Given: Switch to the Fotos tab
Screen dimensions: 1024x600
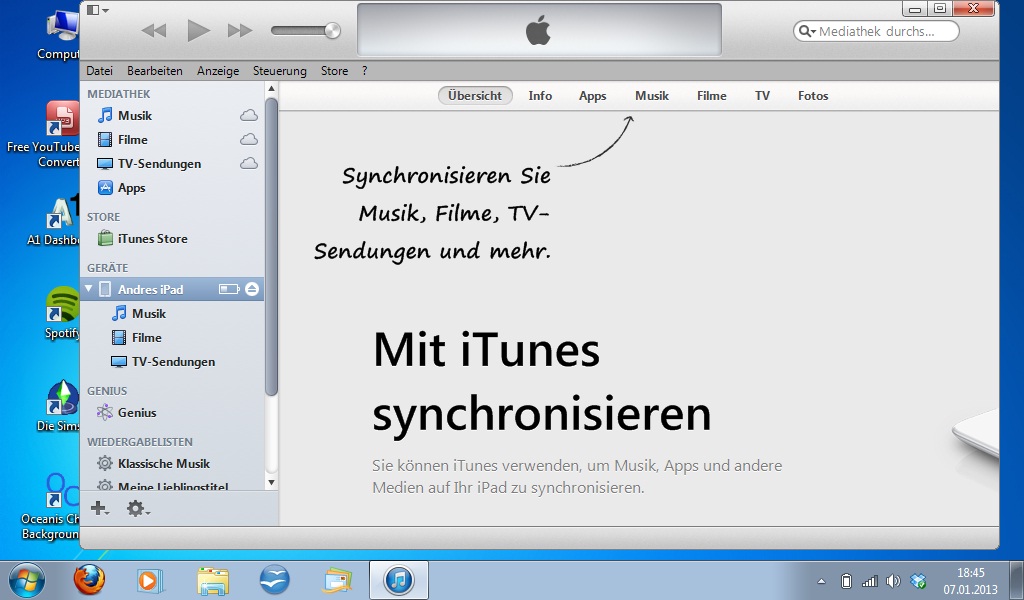Looking at the screenshot, I should coord(813,96).
